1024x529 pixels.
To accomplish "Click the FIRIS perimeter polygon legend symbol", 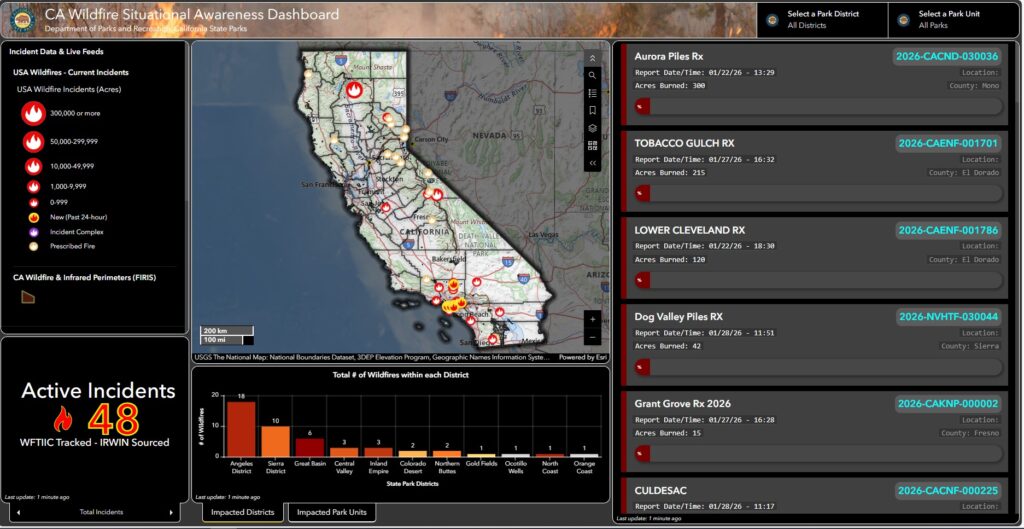I will [x=27, y=297].
